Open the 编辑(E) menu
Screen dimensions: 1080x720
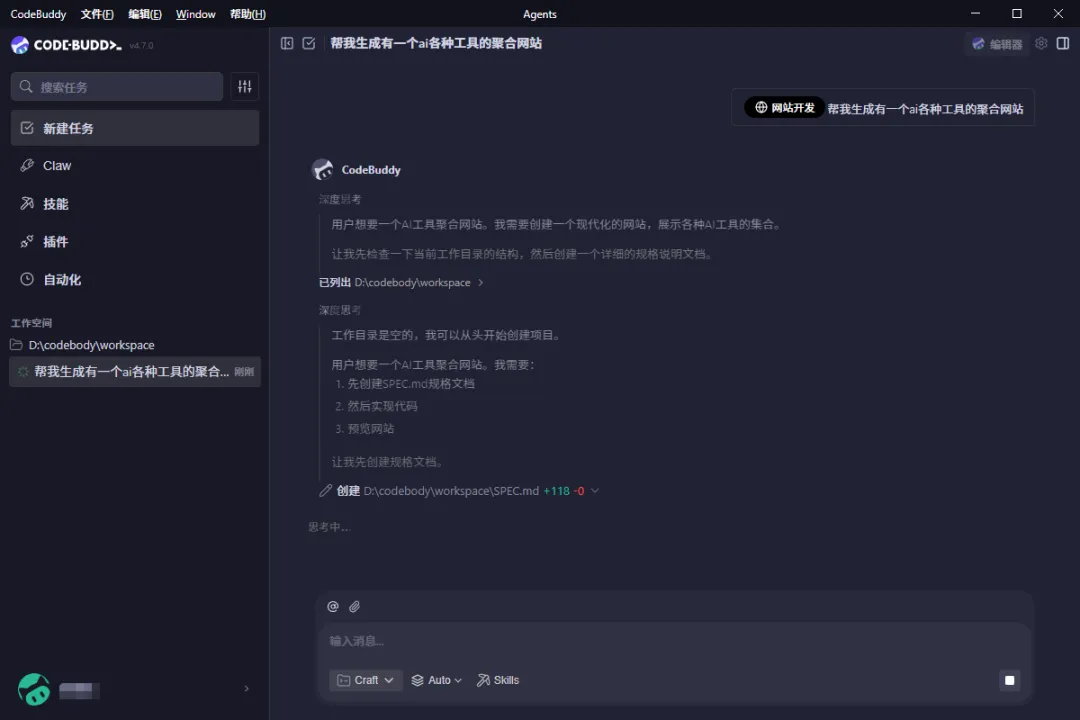click(x=145, y=14)
